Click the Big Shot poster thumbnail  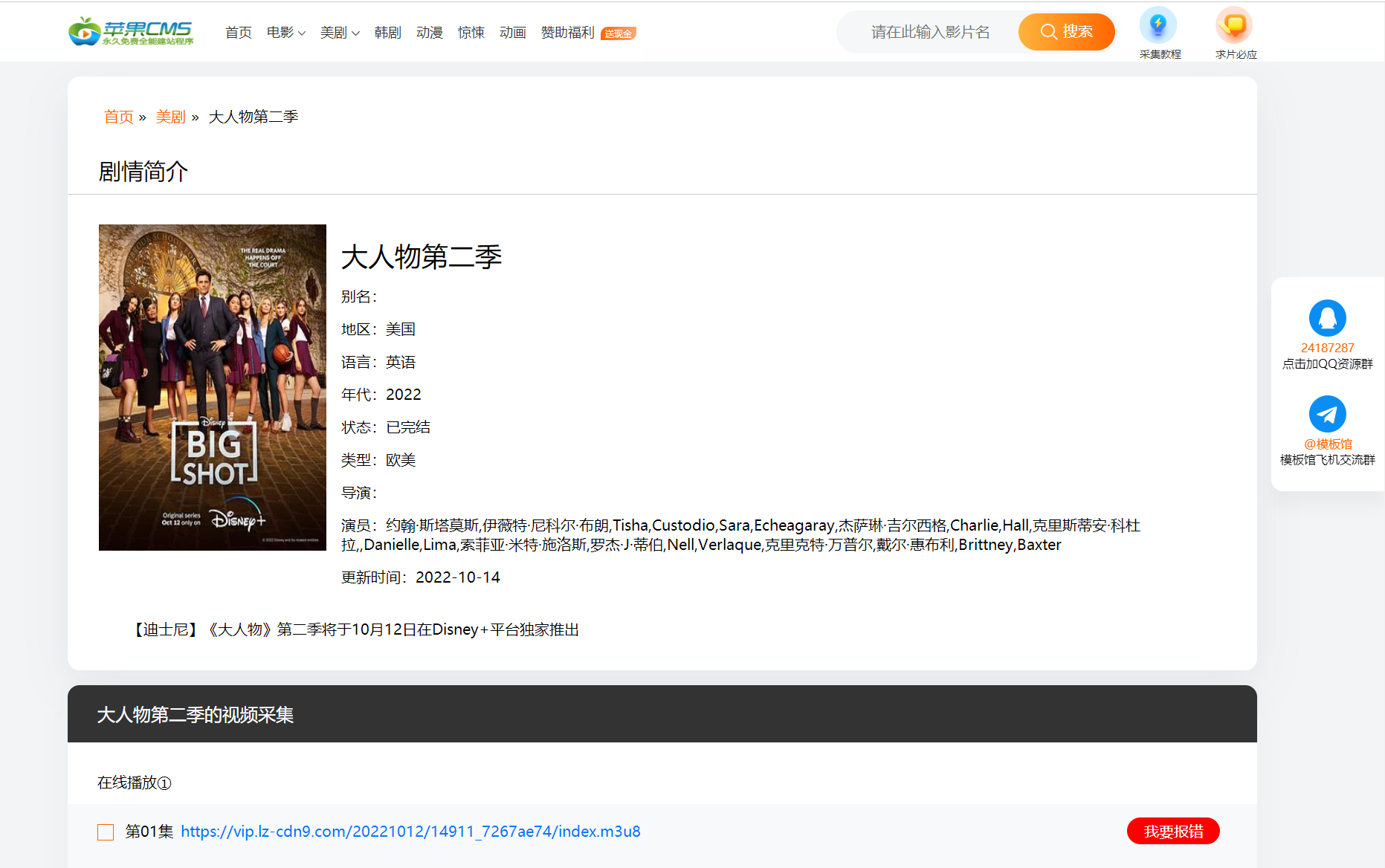(x=213, y=387)
